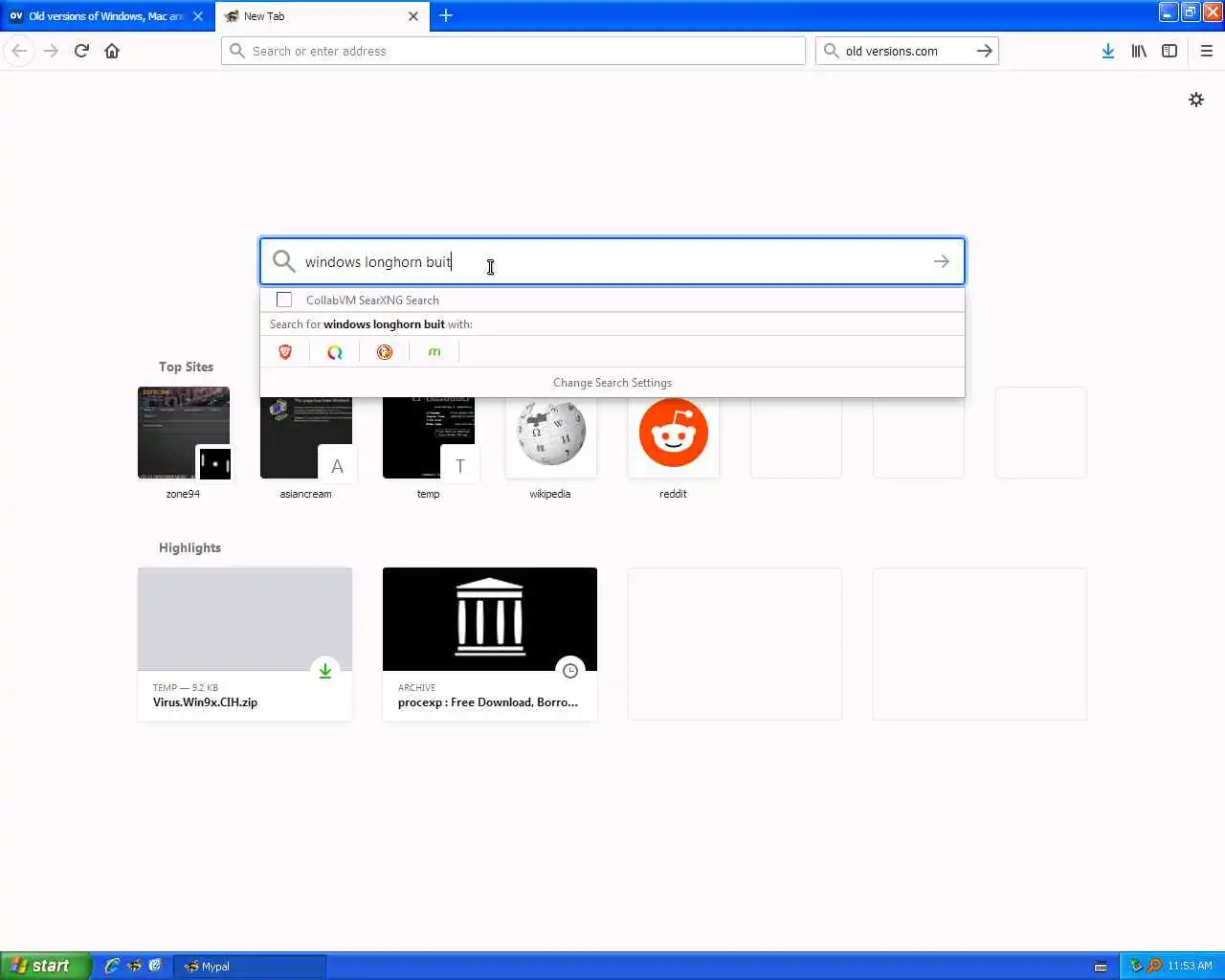Reload the current page
Image resolution: width=1225 pixels, height=980 pixels.
(x=81, y=51)
